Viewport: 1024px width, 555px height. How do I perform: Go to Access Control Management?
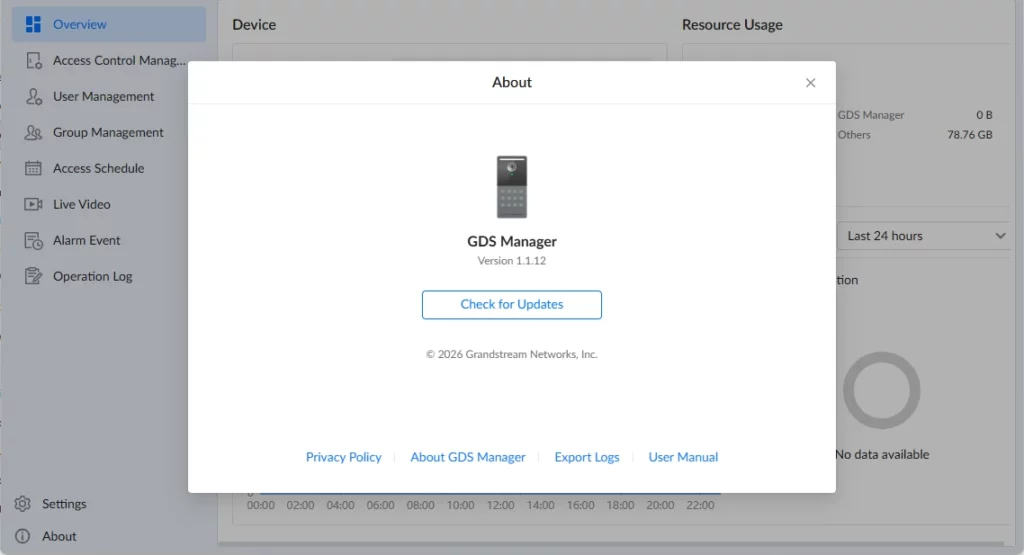(108, 61)
